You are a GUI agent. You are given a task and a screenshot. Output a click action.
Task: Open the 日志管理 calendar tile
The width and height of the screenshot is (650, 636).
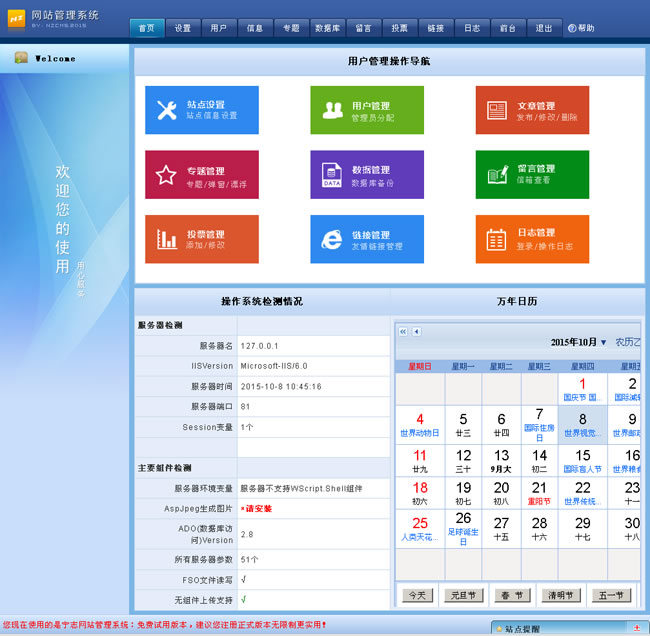(x=532, y=239)
